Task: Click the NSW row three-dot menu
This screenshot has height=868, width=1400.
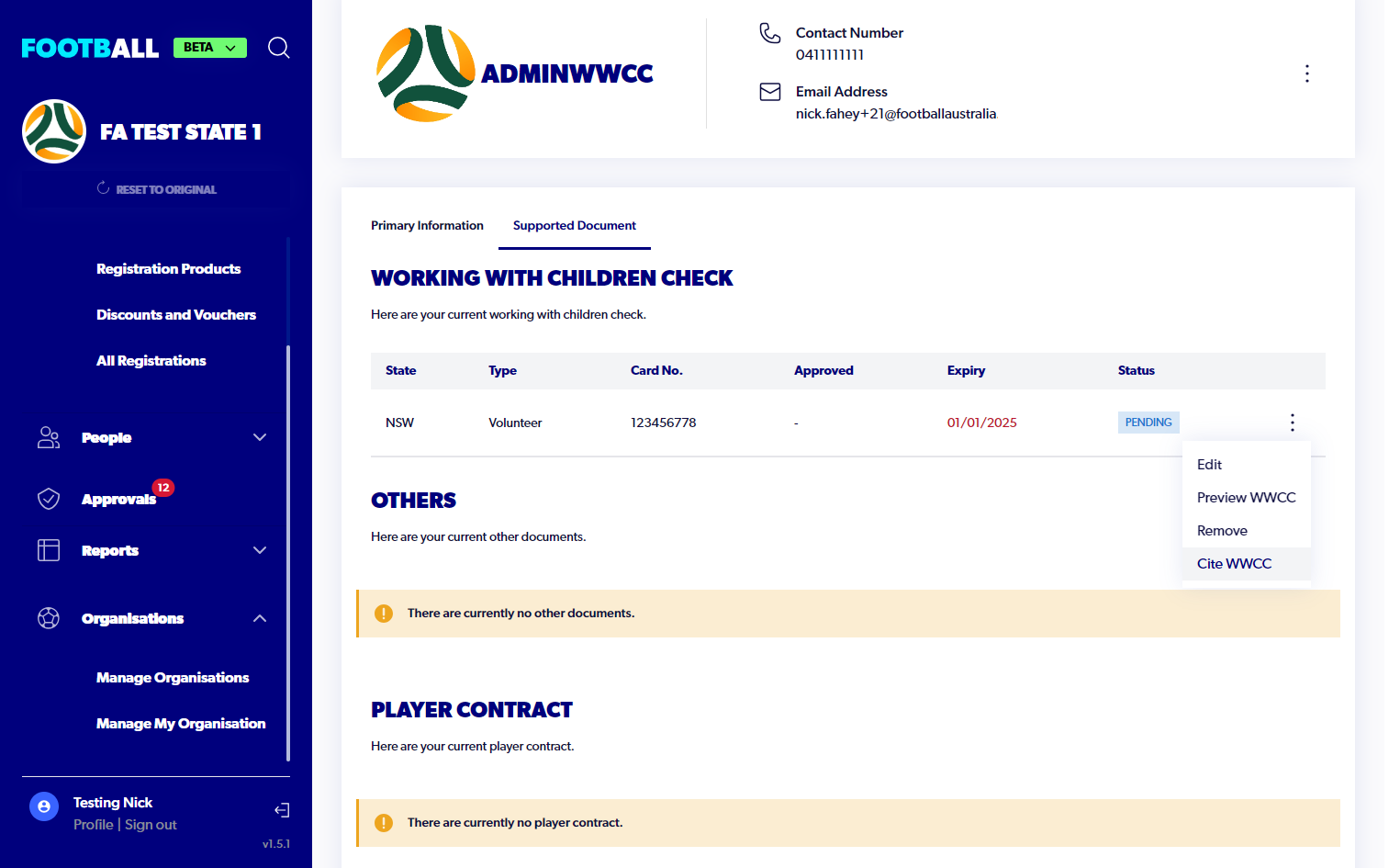Action: tap(1293, 423)
